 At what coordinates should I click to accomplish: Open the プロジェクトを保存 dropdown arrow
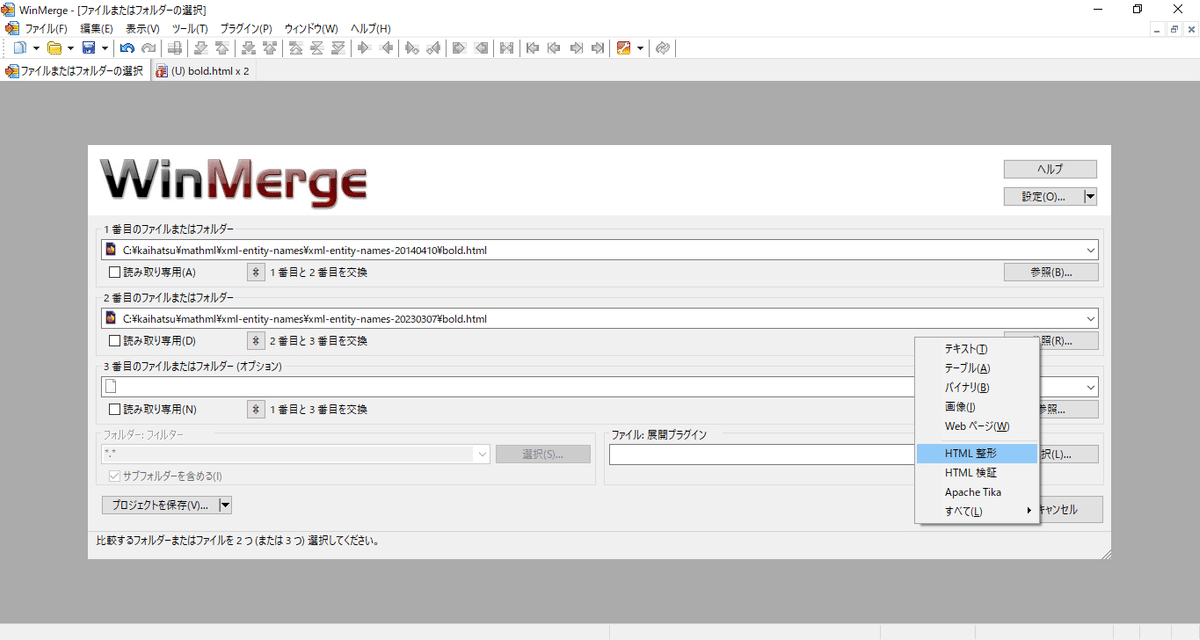click(x=225, y=505)
